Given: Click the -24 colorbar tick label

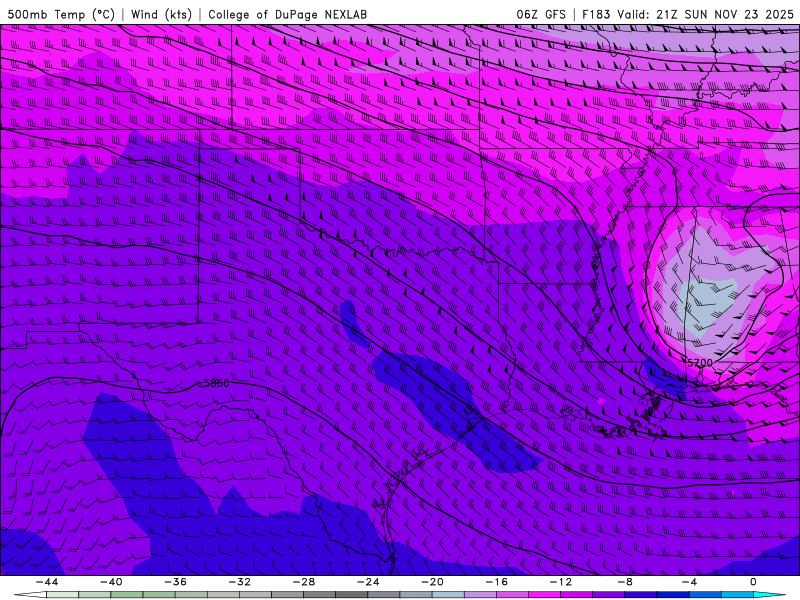Looking at the screenshot, I should click(368, 582).
